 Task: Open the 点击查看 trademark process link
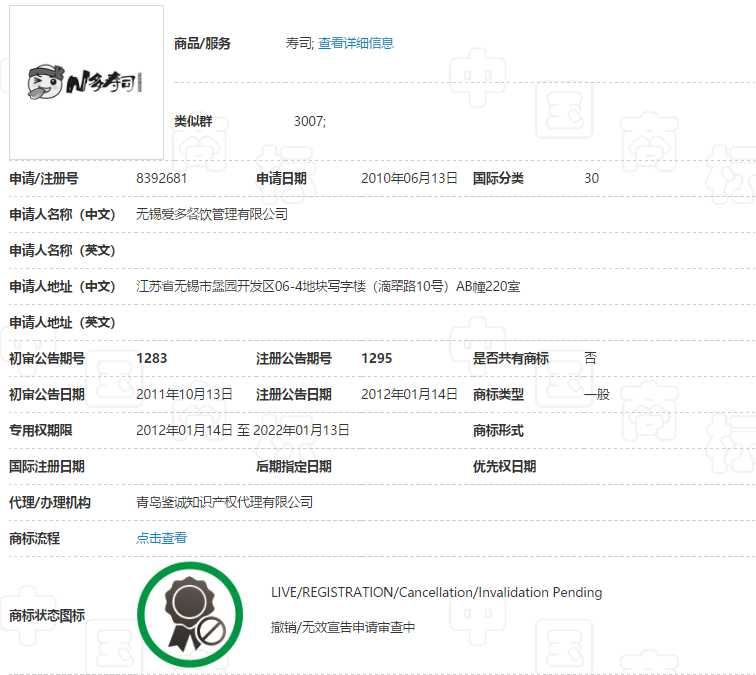(x=161, y=538)
